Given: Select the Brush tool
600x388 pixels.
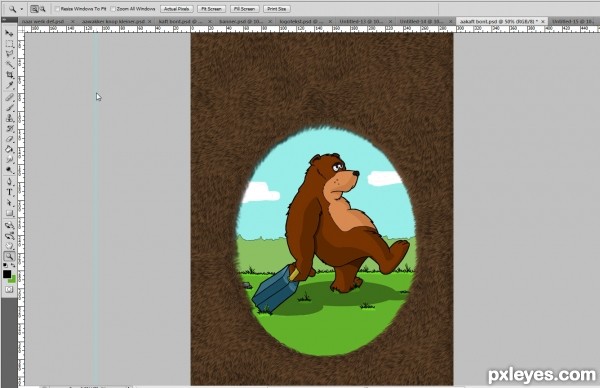Looking at the screenshot, I should pyautogui.click(x=9, y=108).
